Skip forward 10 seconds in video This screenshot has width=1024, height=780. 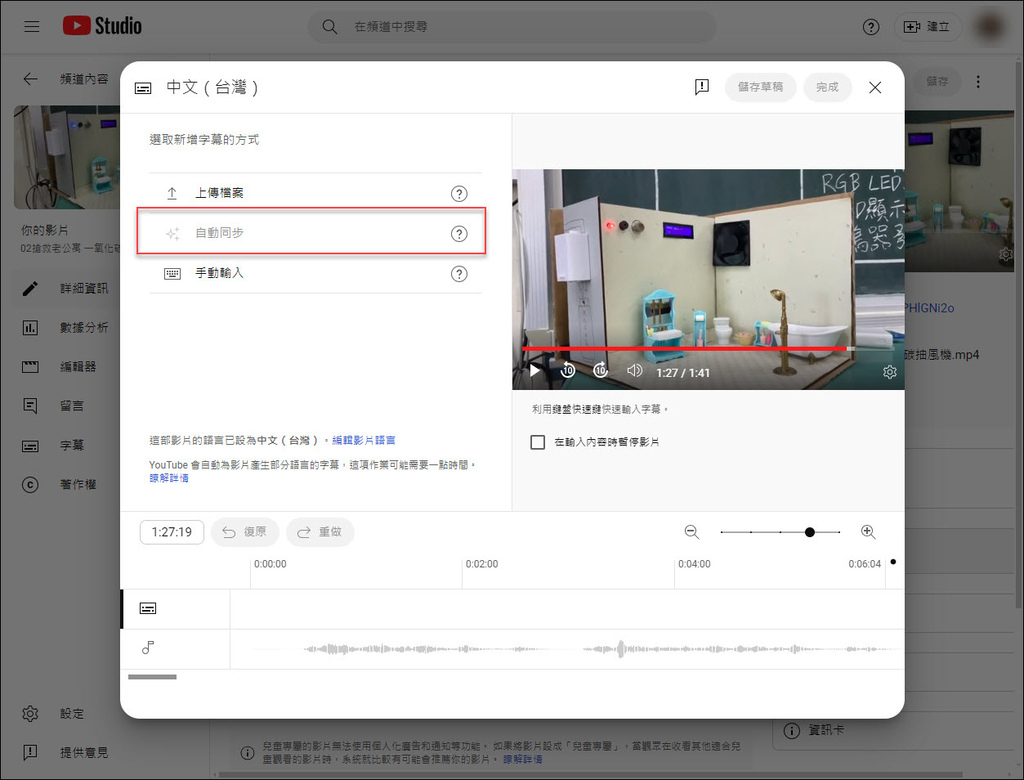tap(600, 371)
